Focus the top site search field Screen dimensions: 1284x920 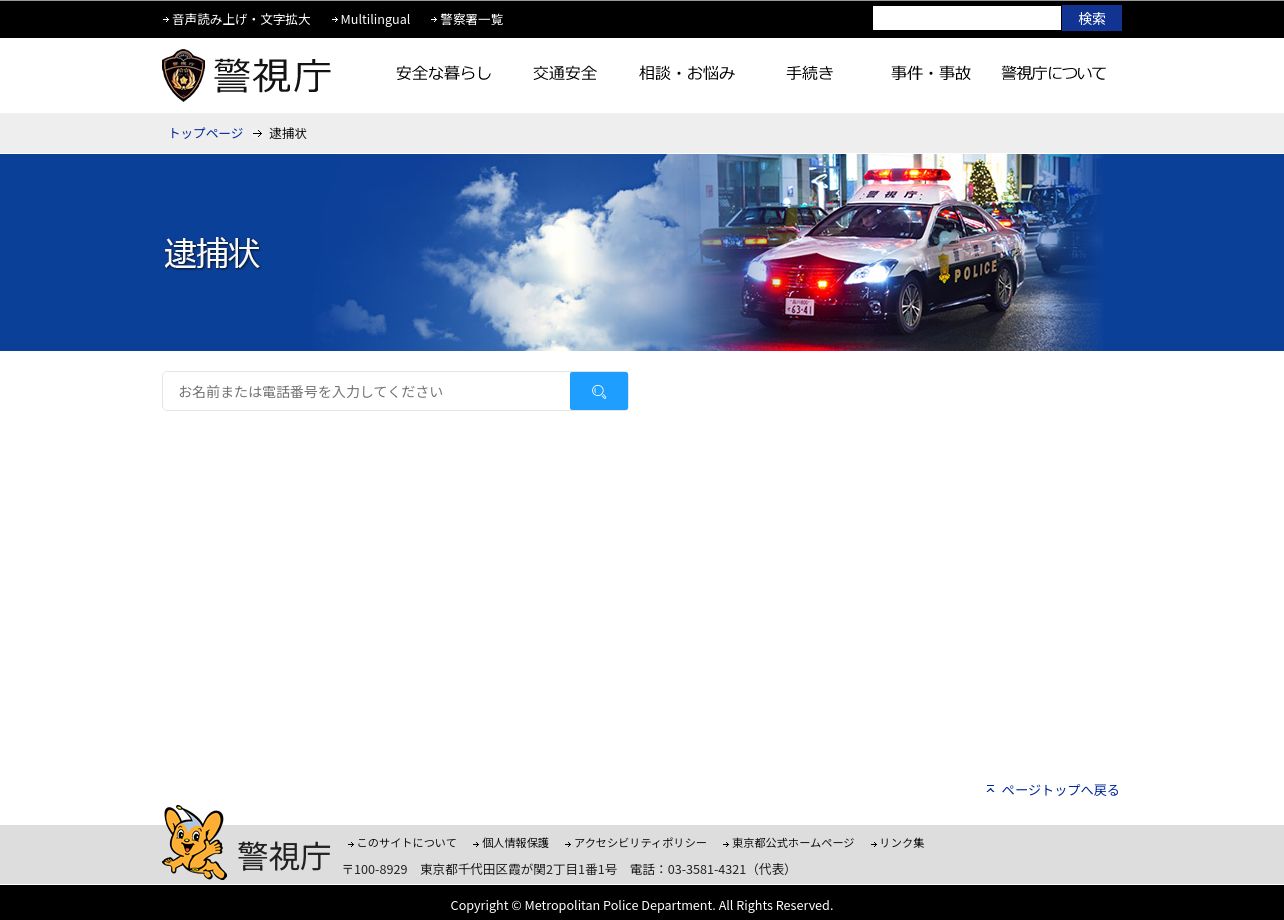(966, 18)
